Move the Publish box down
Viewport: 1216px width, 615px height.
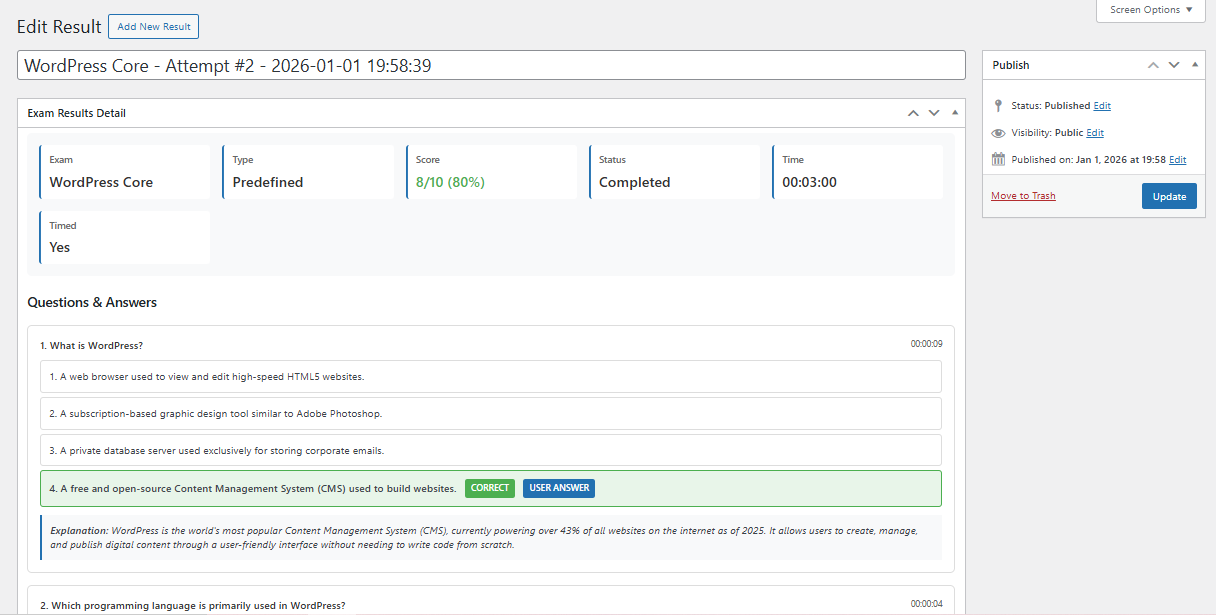(1174, 65)
